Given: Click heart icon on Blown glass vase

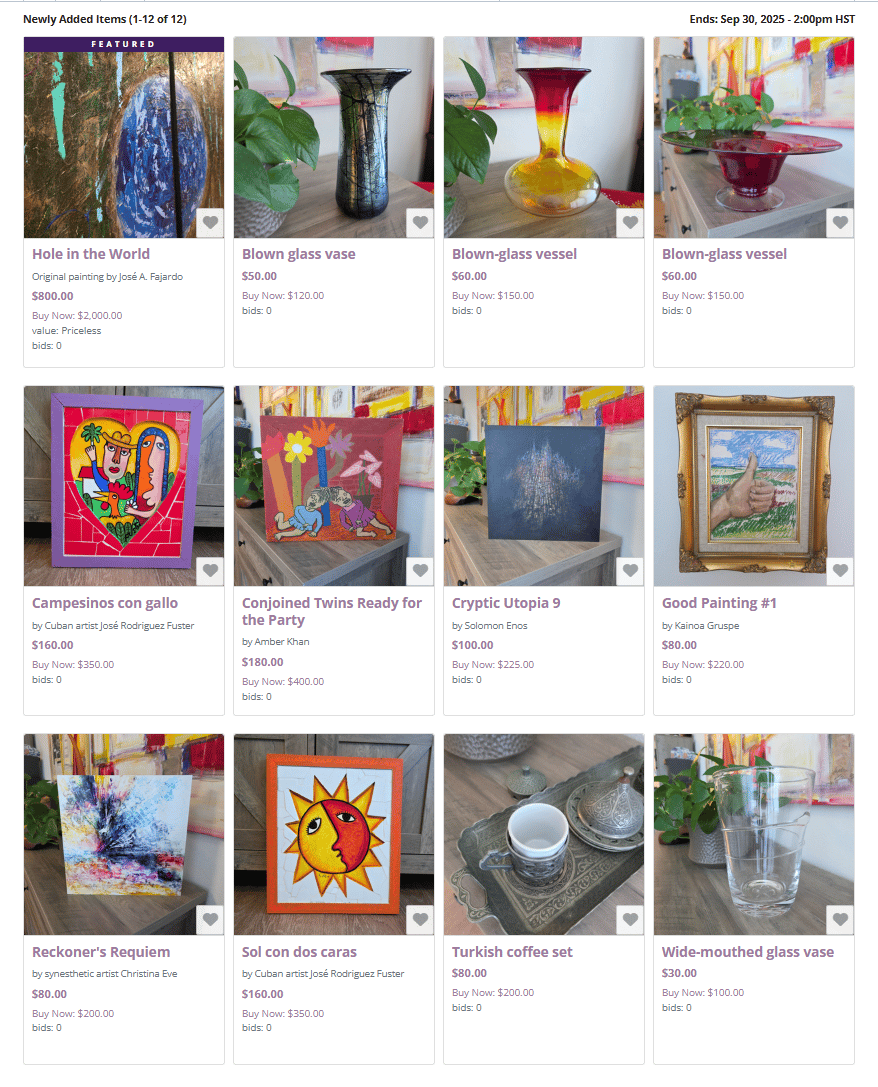Looking at the screenshot, I should (x=420, y=223).
